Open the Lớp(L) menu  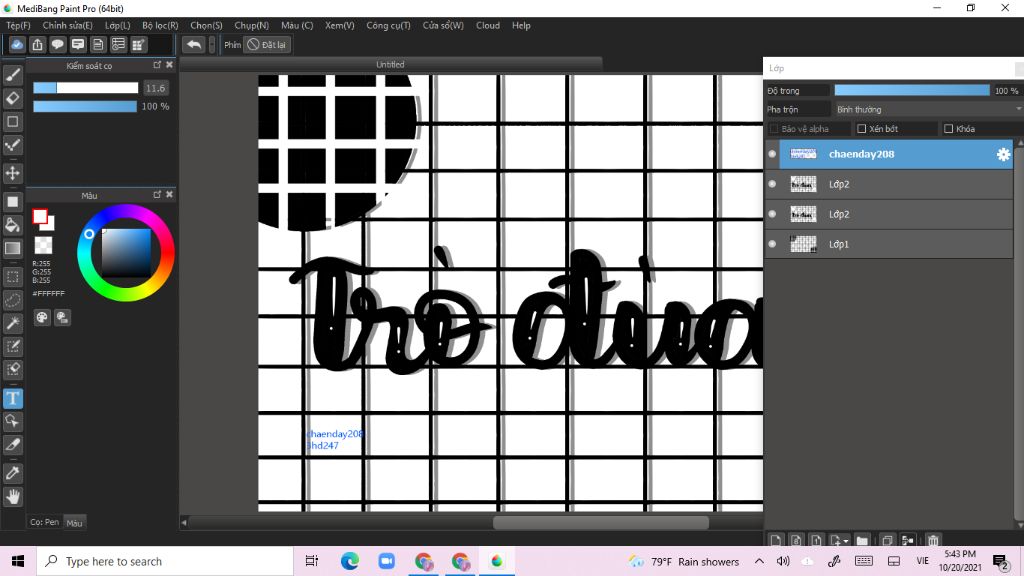118,25
